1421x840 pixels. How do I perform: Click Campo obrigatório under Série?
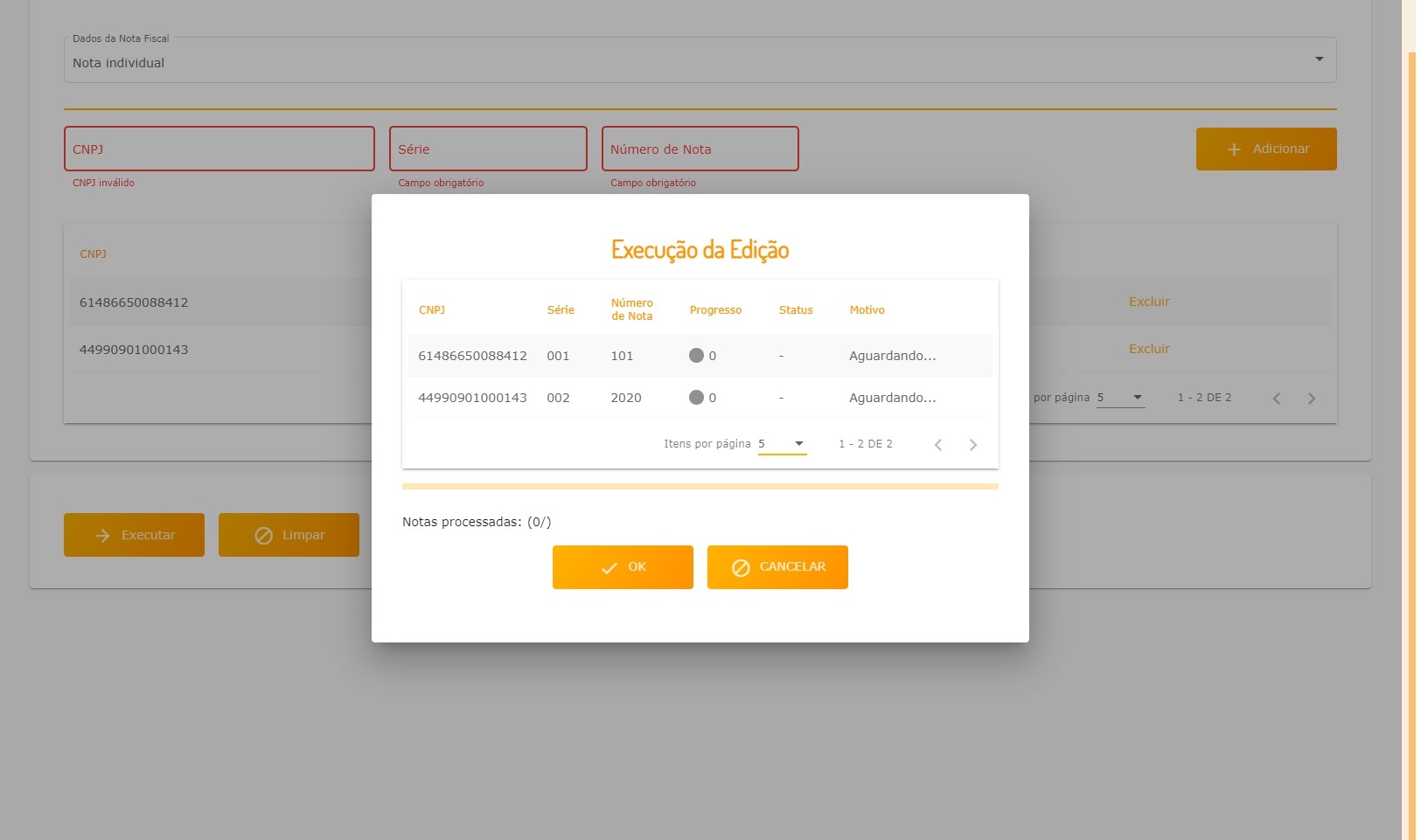pyautogui.click(x=441, y=183)
